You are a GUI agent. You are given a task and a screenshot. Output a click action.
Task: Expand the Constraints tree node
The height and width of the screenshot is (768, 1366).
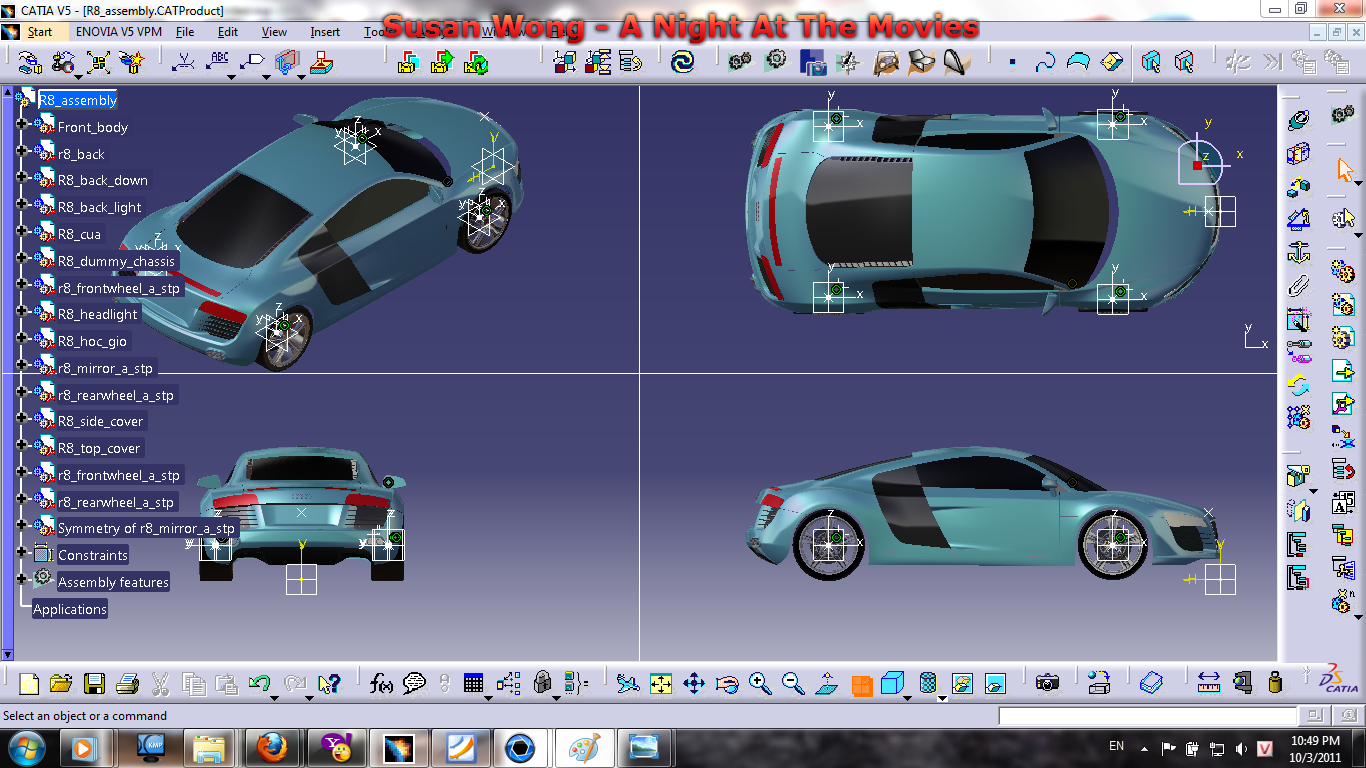pyautogui.click(x=22, y=552)
